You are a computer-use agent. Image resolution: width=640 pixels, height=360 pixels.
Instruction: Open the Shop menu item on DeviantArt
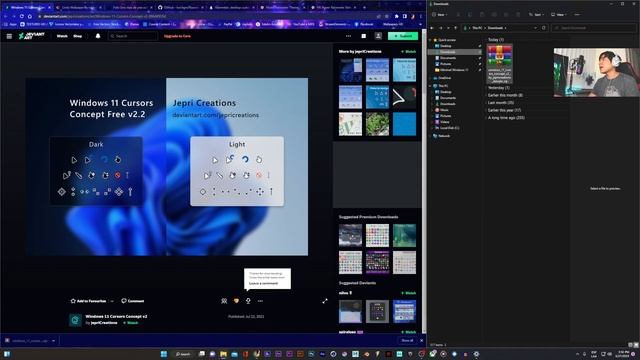[x=78, y=36]
